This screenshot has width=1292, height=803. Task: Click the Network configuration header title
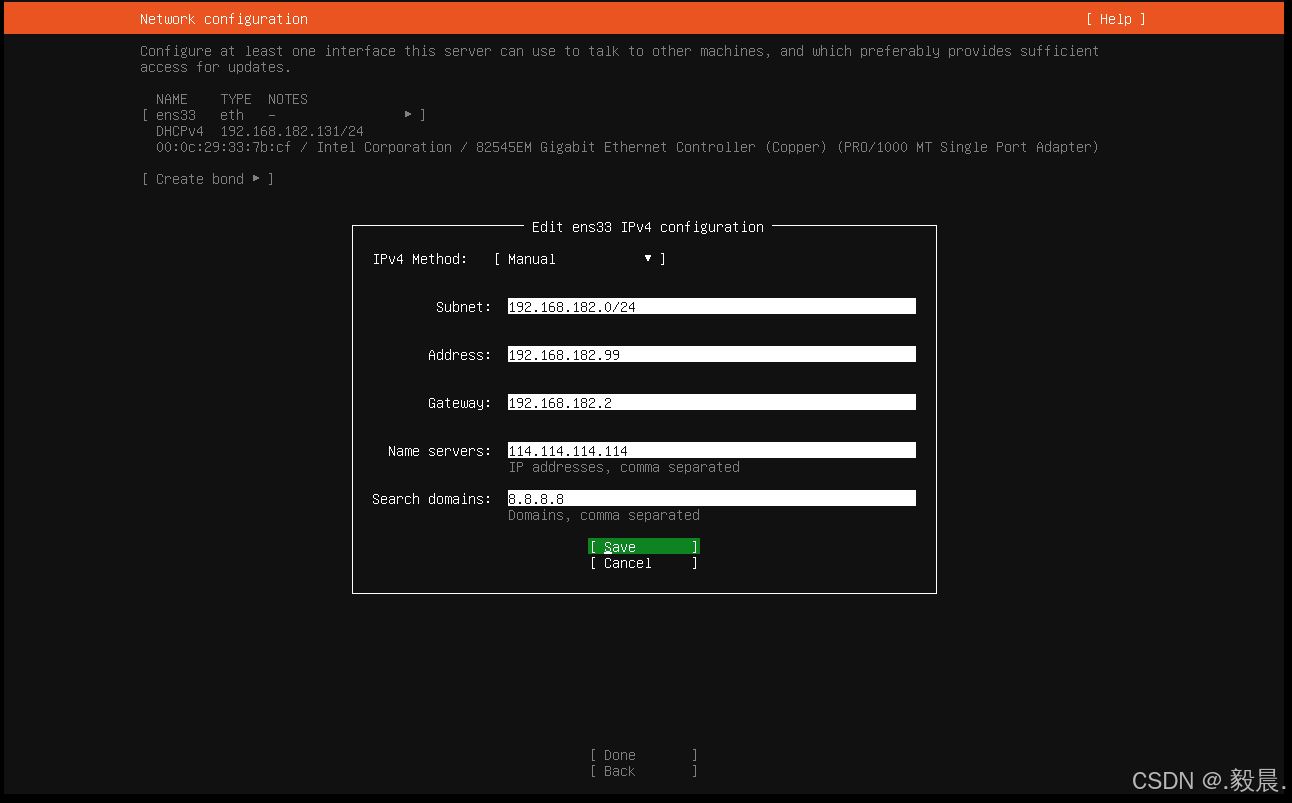click(224, 19)
